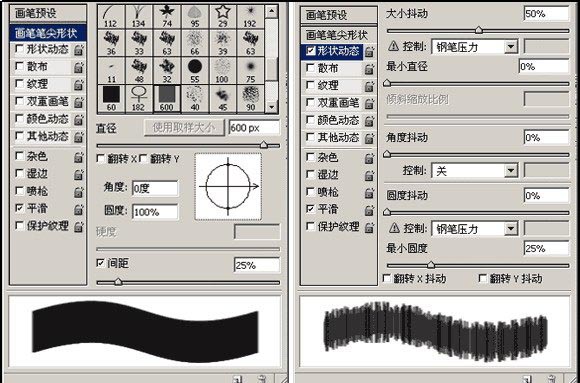Image resolution: width=580 pixels, height=383 pixels.
Task: Click the 最小圆度 25% field
Action: 546,248
